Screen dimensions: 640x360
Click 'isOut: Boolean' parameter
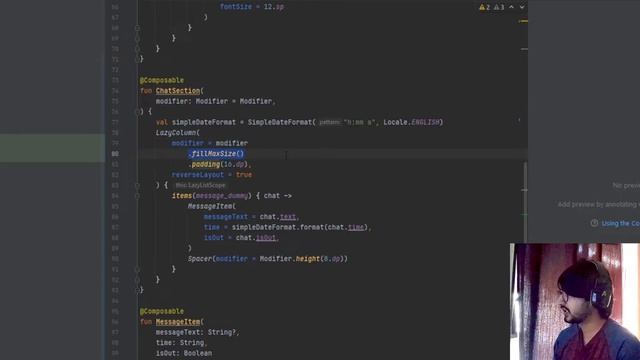coord(184,353)
